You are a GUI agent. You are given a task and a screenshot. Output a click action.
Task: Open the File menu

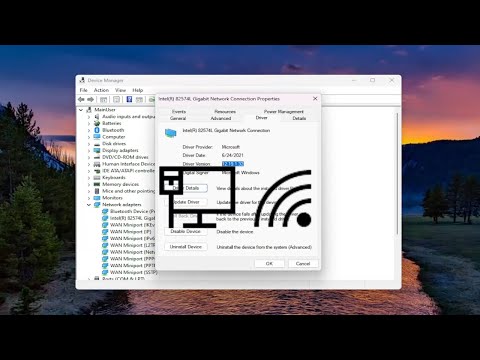click(x=83, y=90)
